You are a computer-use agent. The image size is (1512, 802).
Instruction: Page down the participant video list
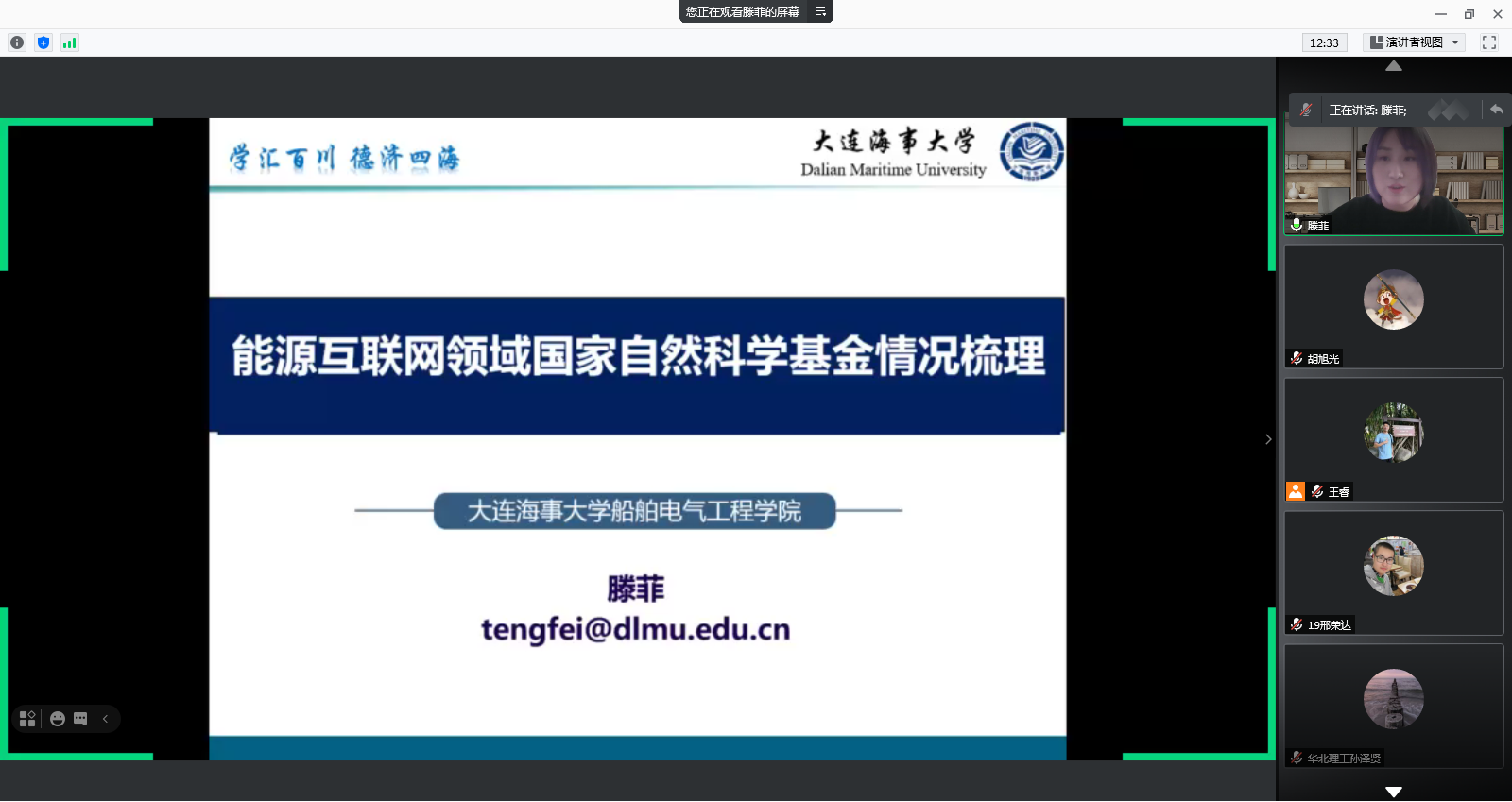point(1394,792)
